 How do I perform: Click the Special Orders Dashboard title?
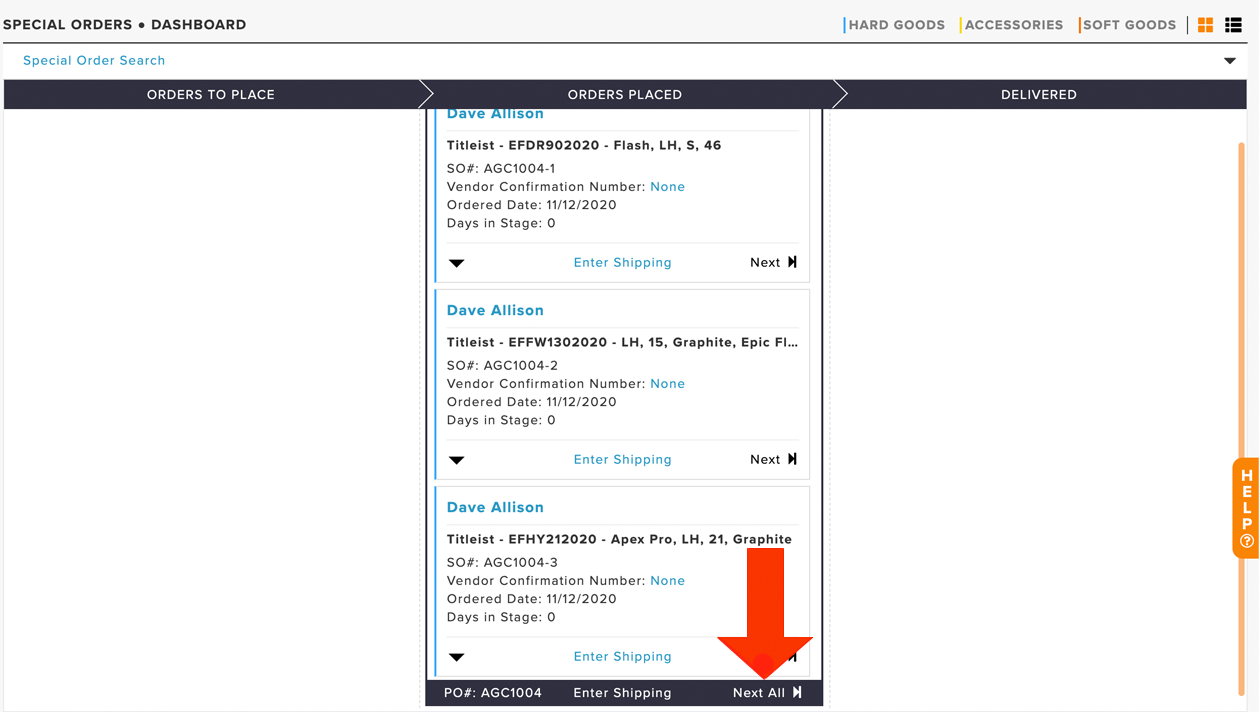[125, 24]
